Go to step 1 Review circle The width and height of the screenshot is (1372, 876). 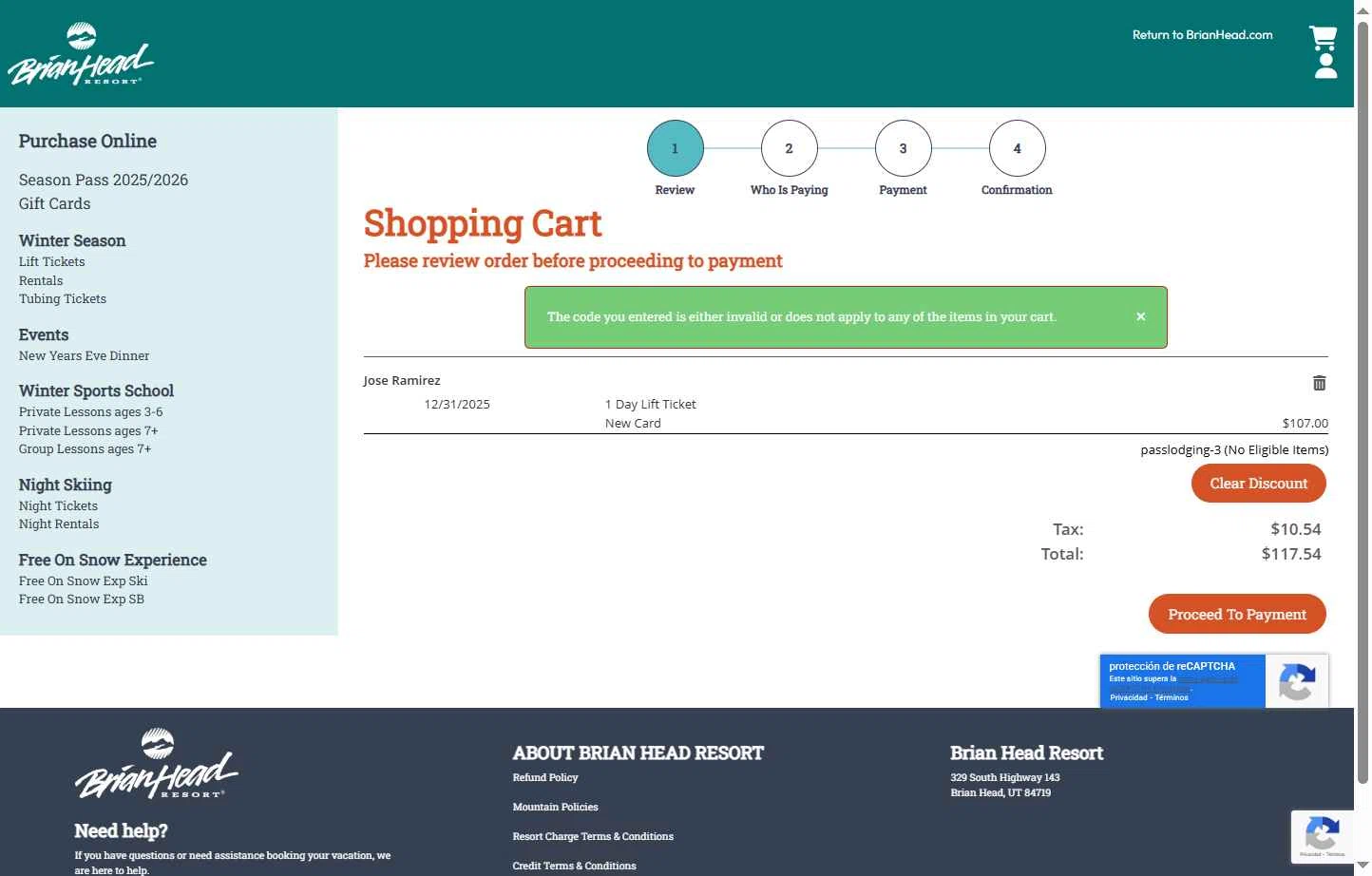676,148
